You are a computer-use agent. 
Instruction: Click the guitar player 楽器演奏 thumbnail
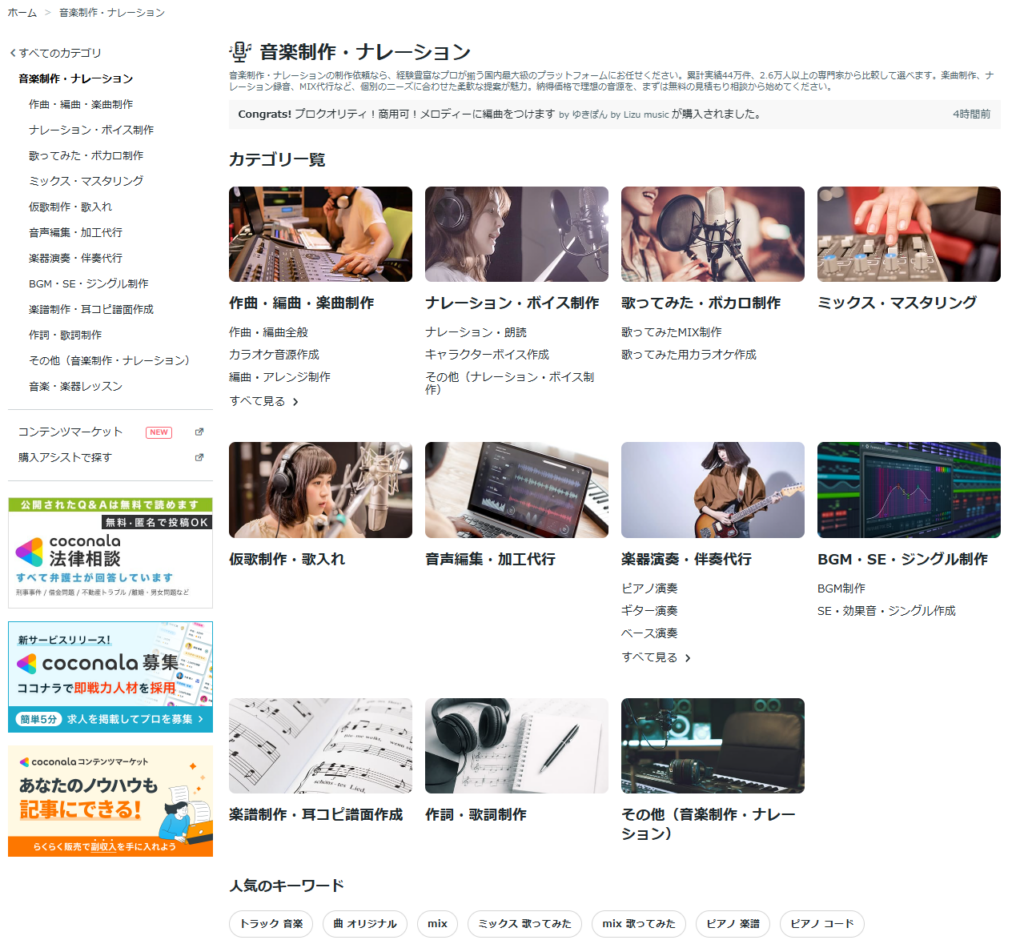coord(712,490)
